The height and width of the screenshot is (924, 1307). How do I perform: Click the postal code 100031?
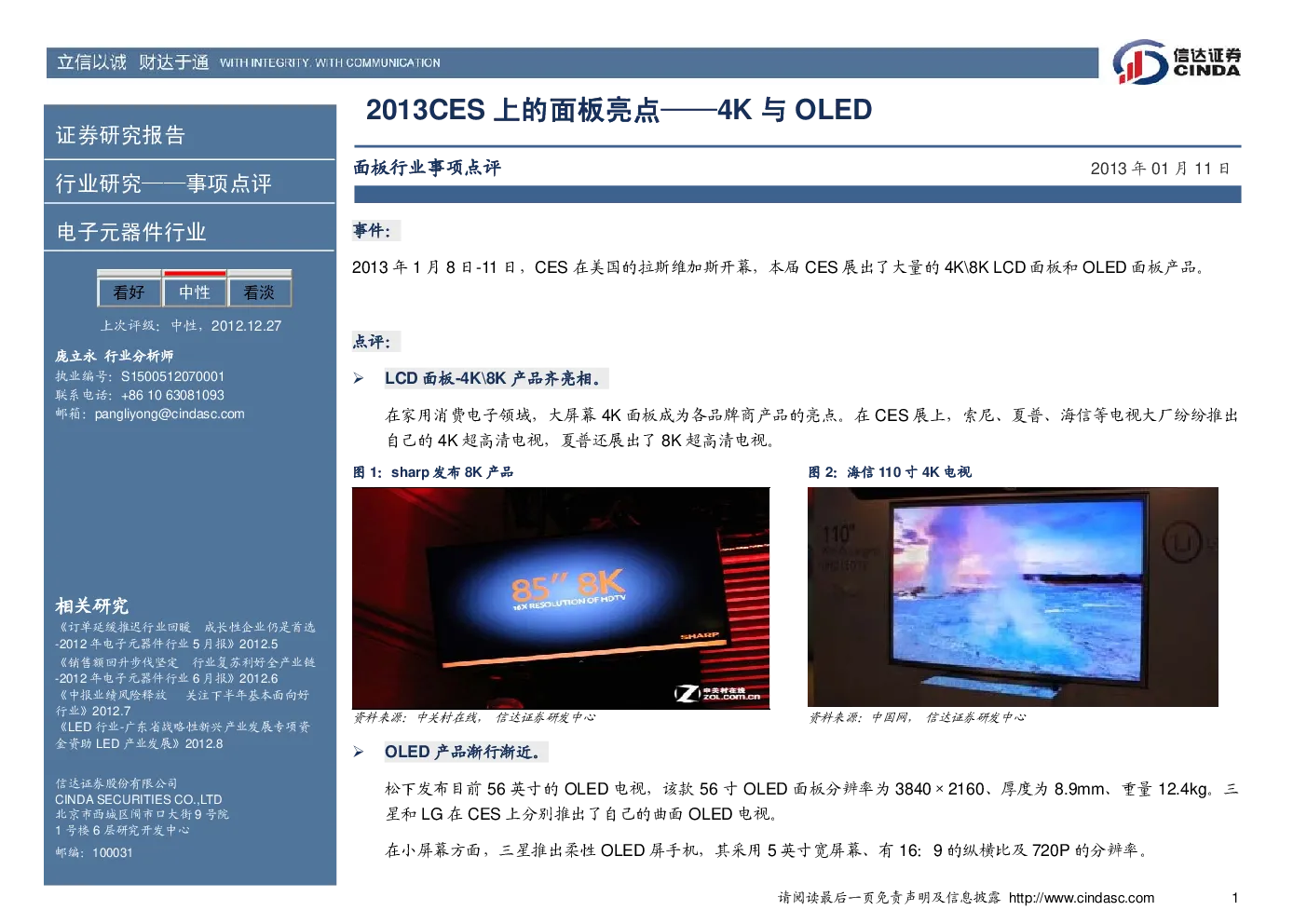(113, 852)
